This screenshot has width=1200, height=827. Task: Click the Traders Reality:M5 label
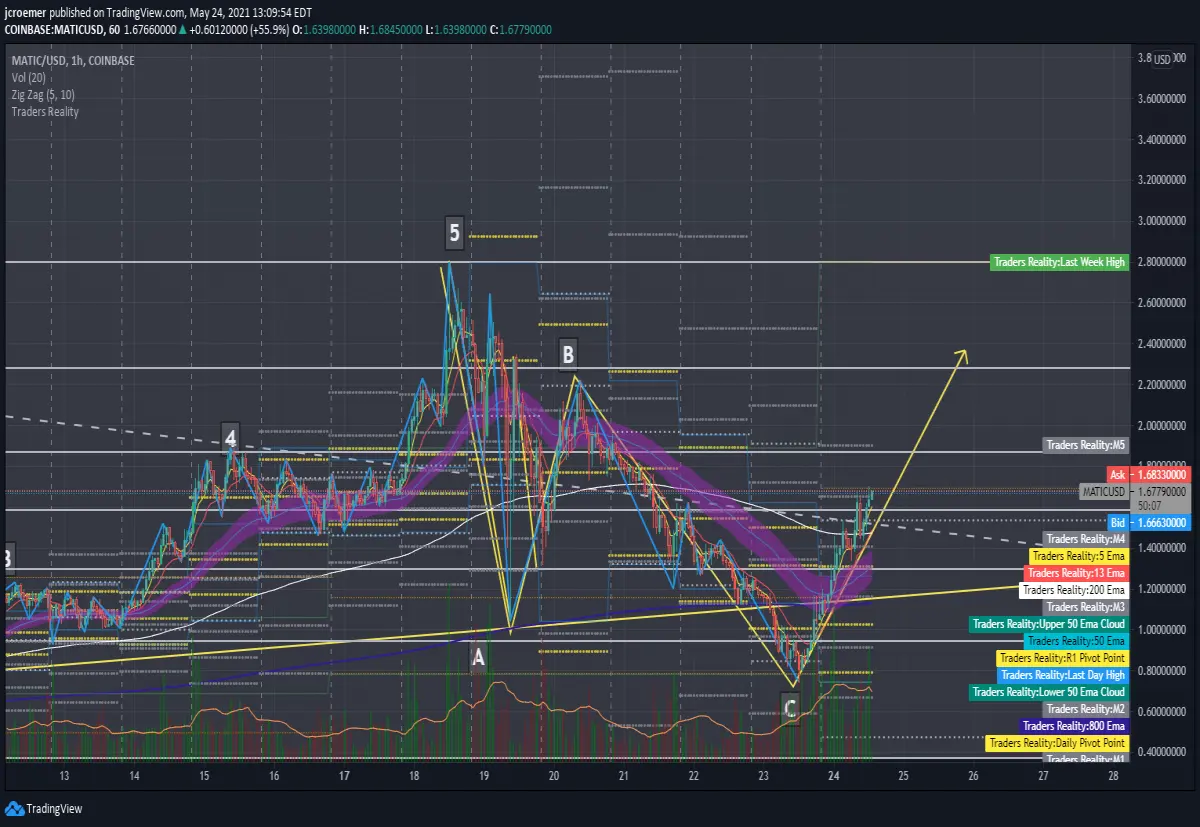pyautogui.click(x=1086, y=445)
